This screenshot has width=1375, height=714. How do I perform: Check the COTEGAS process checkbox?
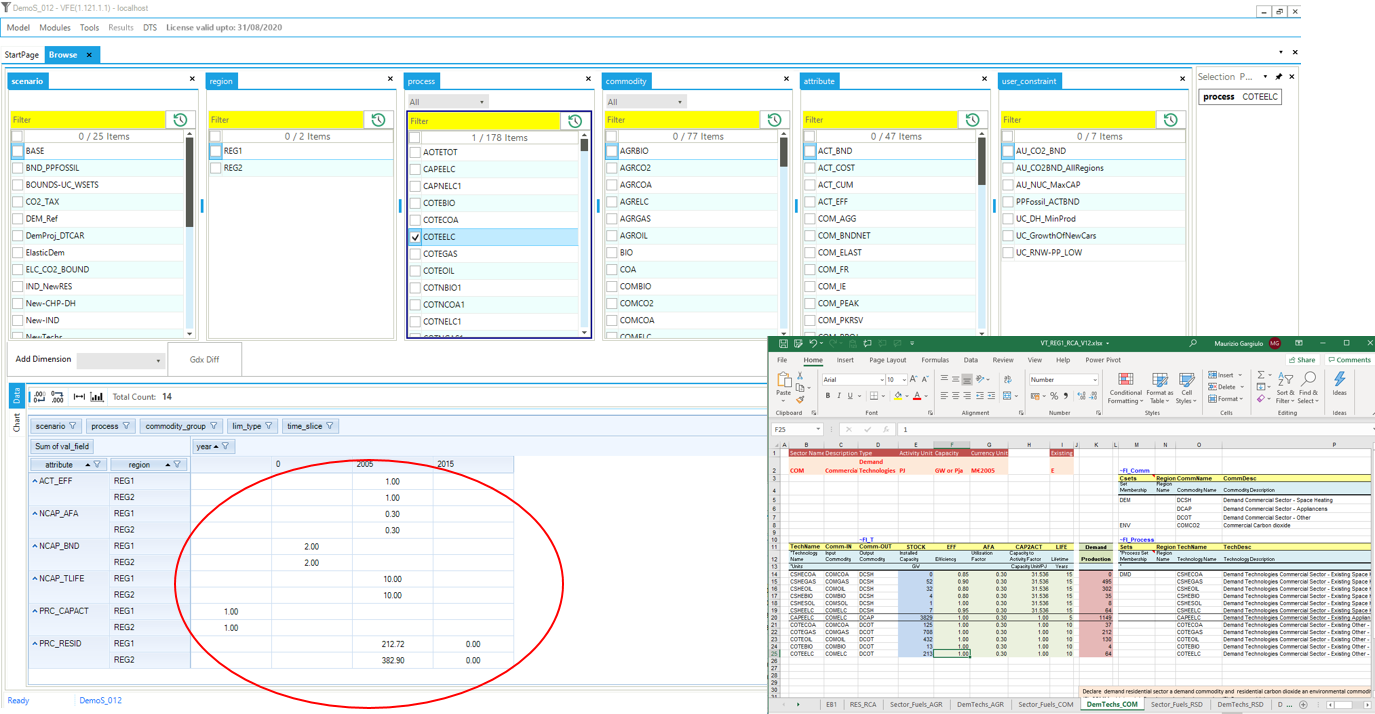point(415,254)
